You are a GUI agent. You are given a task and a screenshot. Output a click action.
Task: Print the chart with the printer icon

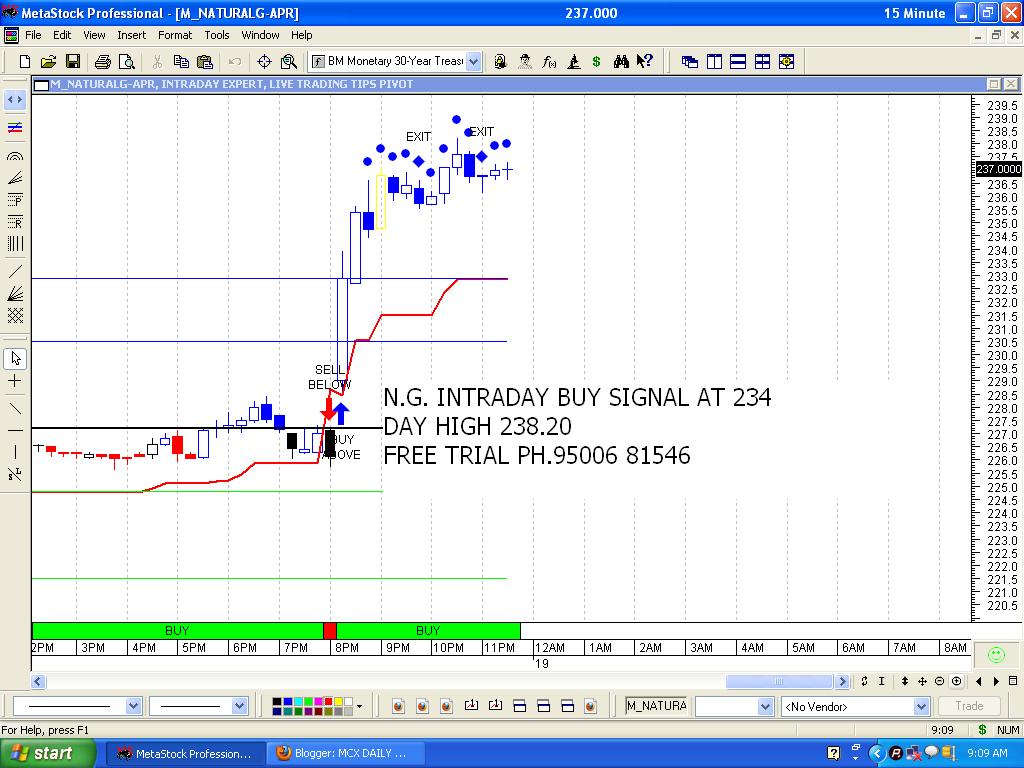(x=103, y=61)
